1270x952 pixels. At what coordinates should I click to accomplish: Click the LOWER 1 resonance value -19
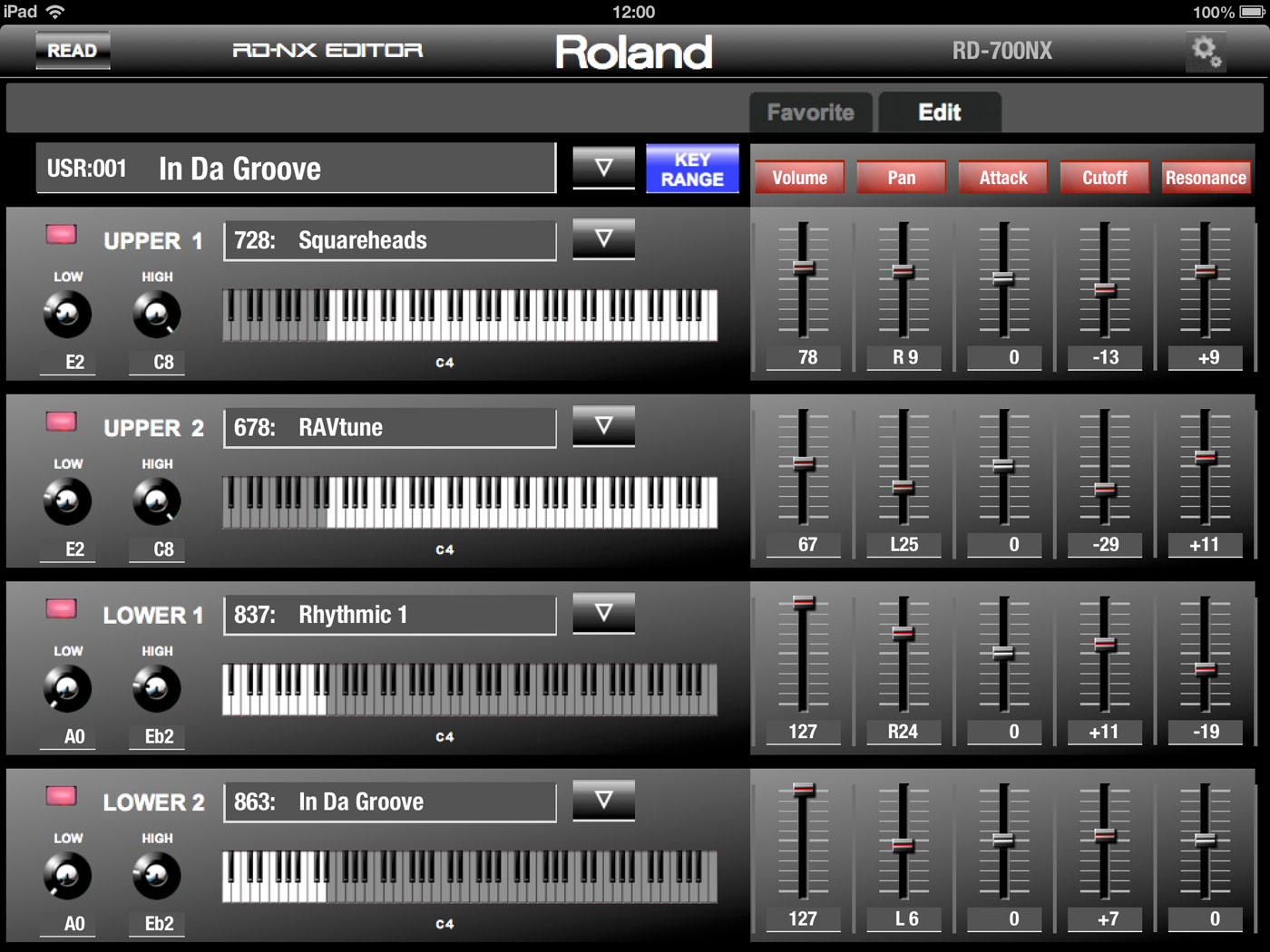[1206, 733]
